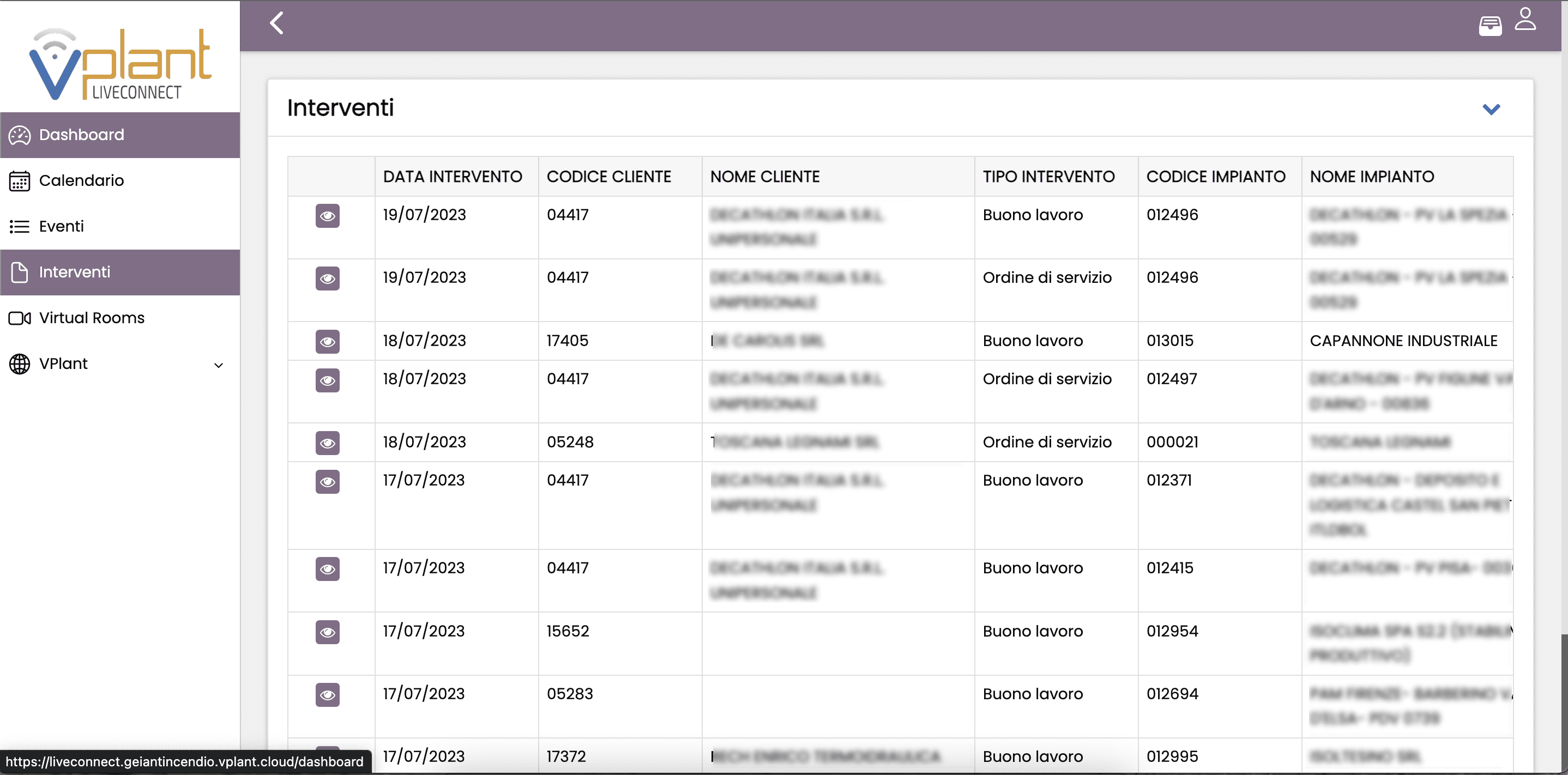The width and height of the screenshot is (1568, 775).
Task: Collapse the Interventi panel chevron
Action: [1491, 110]
